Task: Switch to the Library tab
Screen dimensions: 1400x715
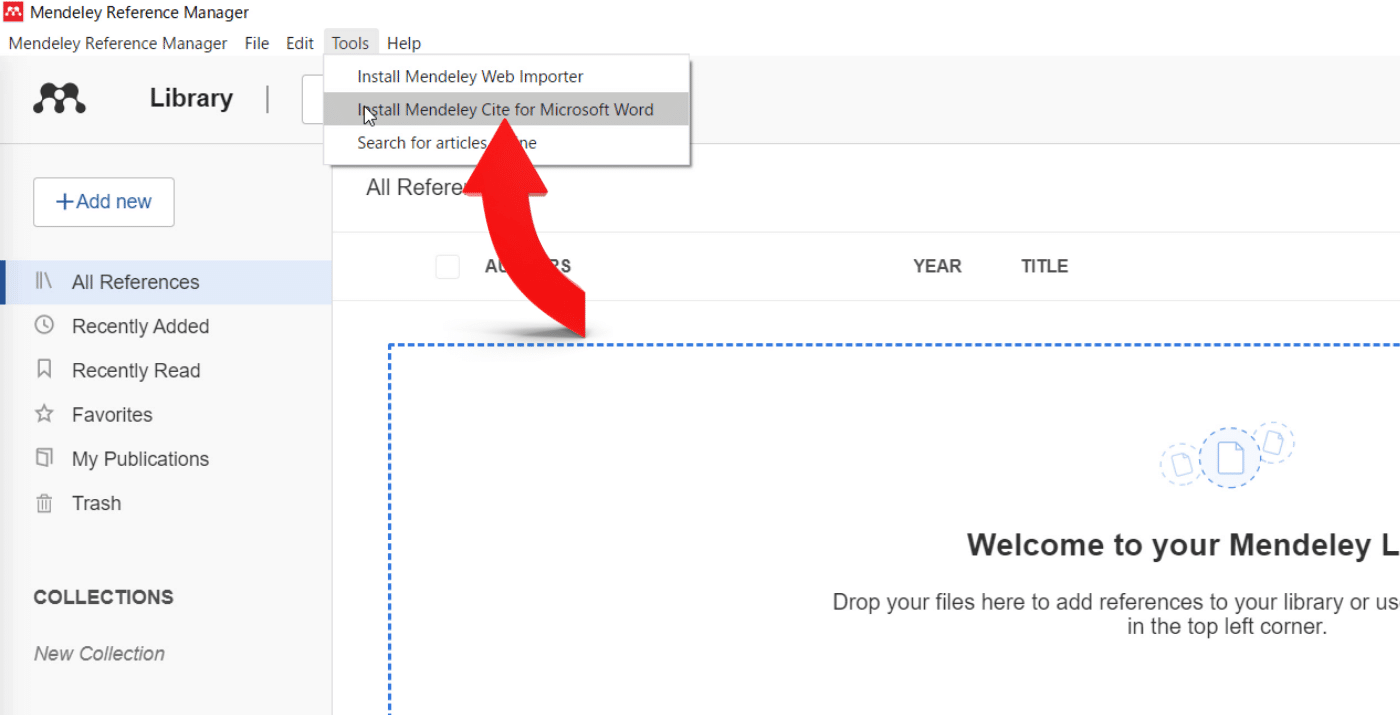Action: 191,98
